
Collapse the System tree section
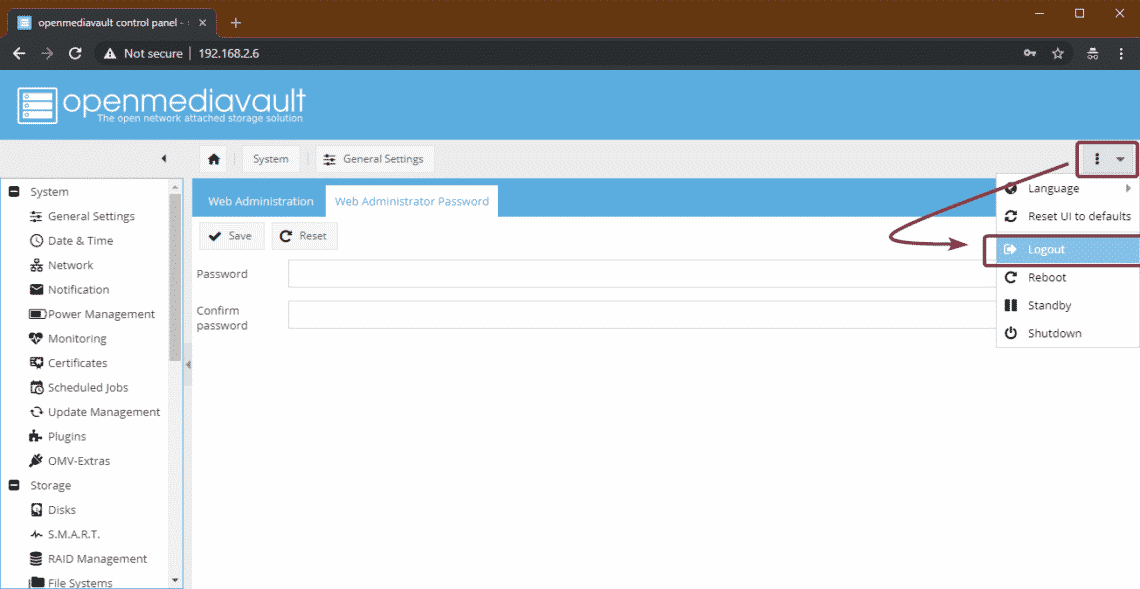[13, 192]
